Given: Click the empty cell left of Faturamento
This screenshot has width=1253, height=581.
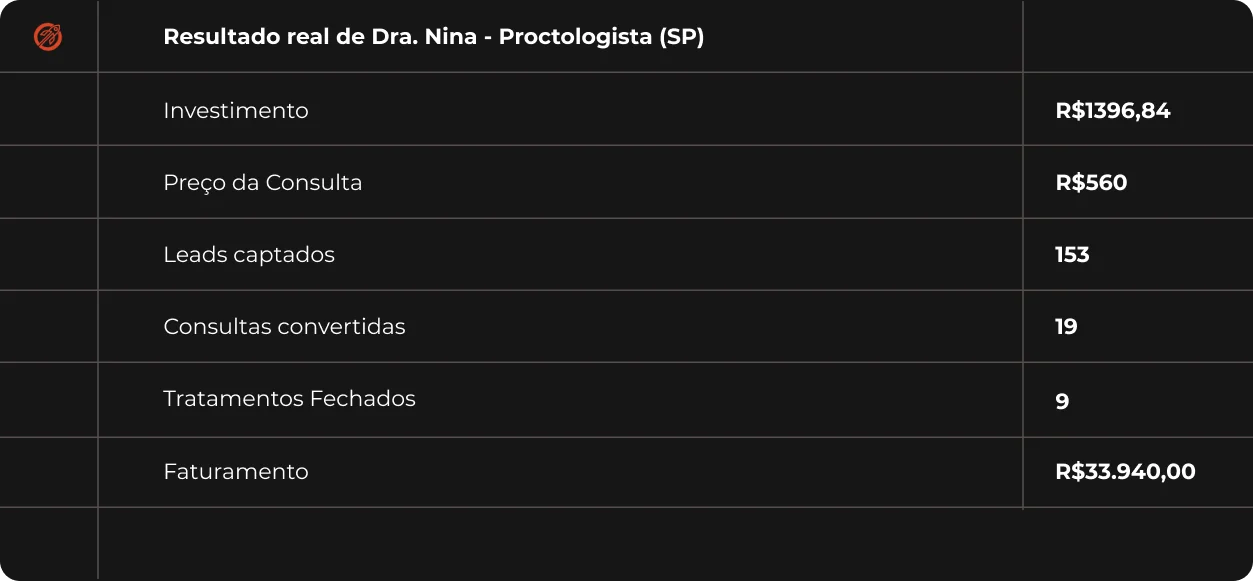Looking at the screenshot, I should [x=48, y=472].
